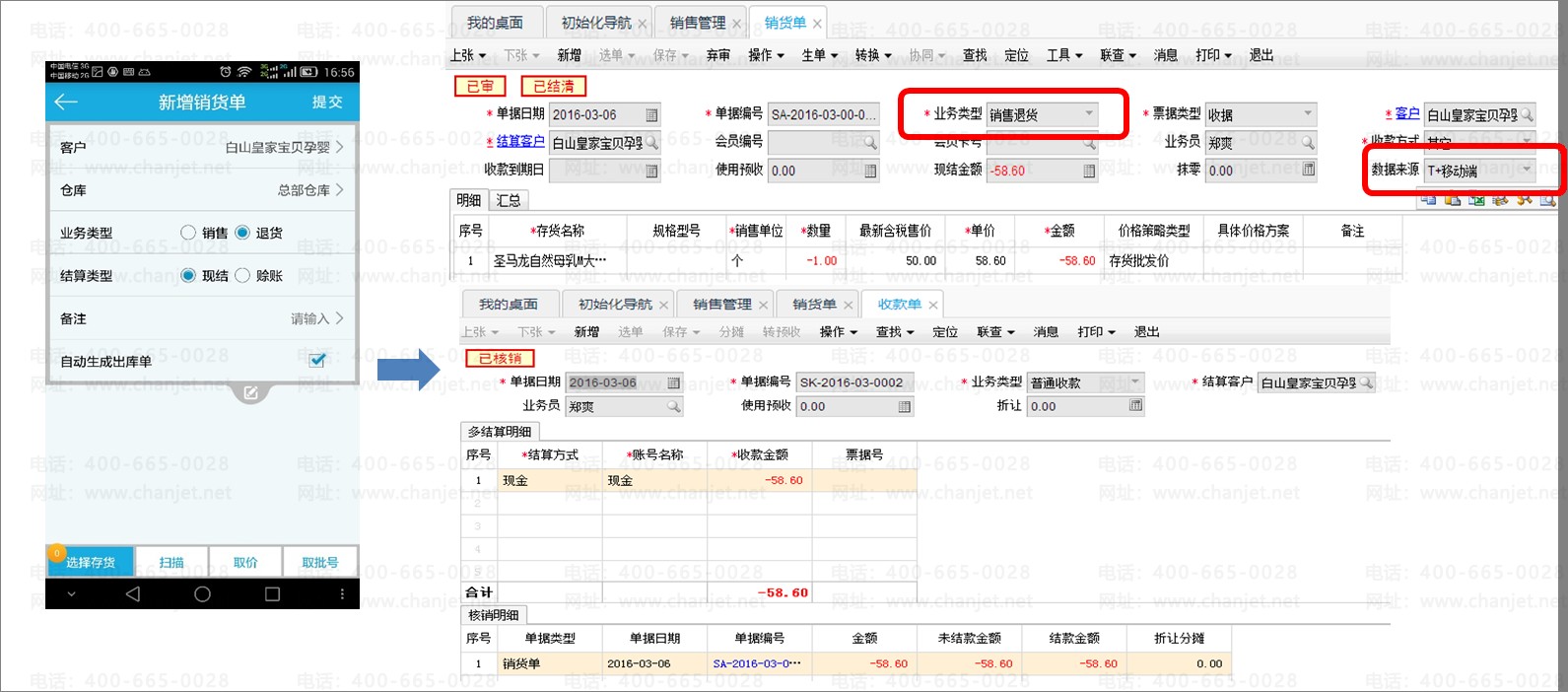Click the magnifier in receipt 业务员 field
1568x692 pixels.
click(x=674, y=406)
